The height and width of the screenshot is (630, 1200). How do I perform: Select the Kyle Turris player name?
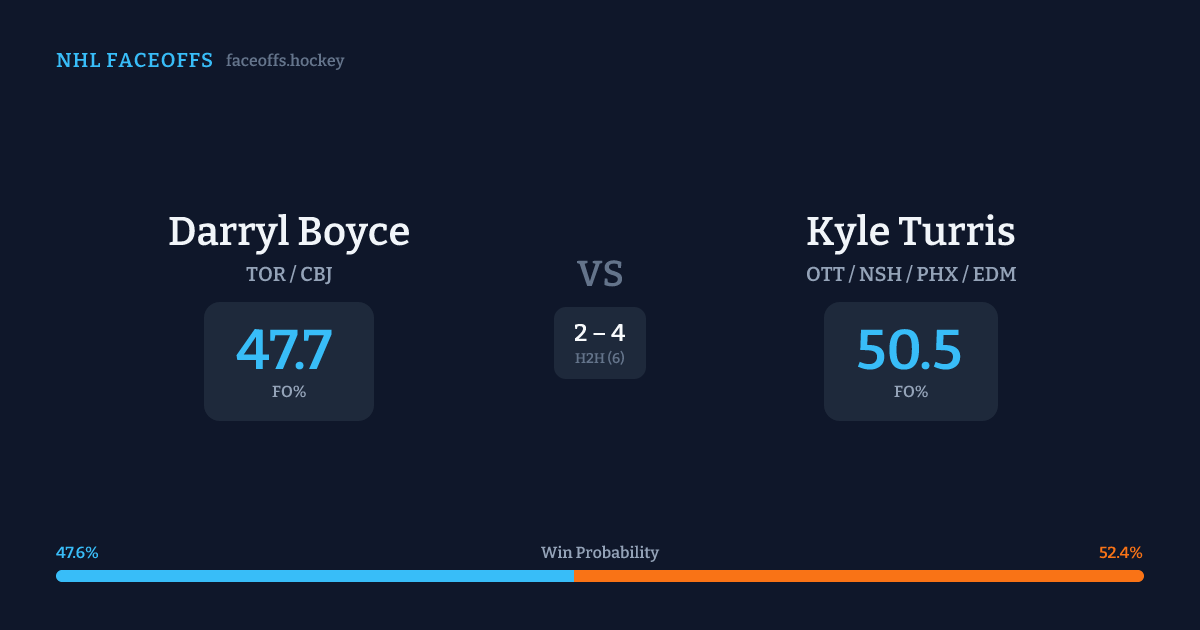[x=910, y=231]
